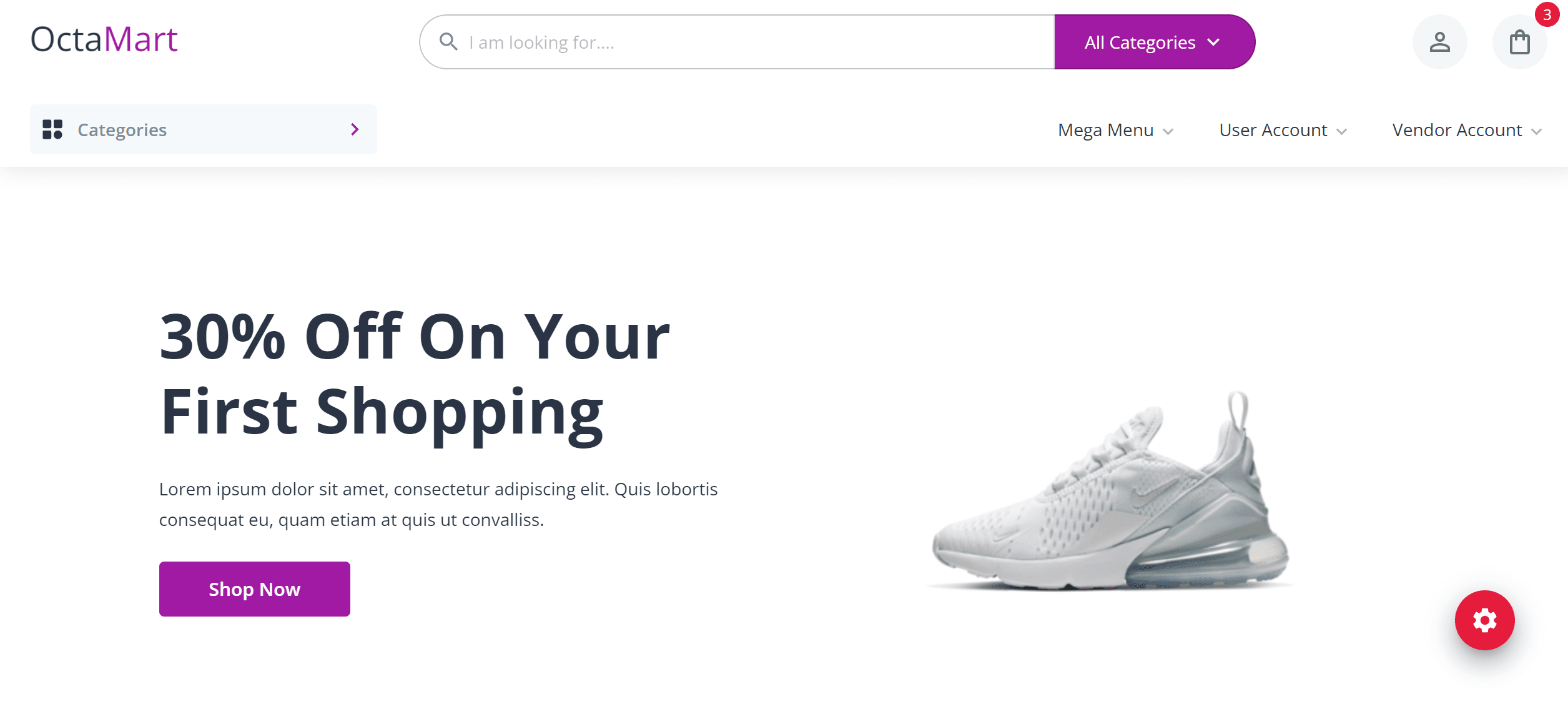Click the search magnifier icon
The width and height of the screenshot is (1568, 709).
448,42
